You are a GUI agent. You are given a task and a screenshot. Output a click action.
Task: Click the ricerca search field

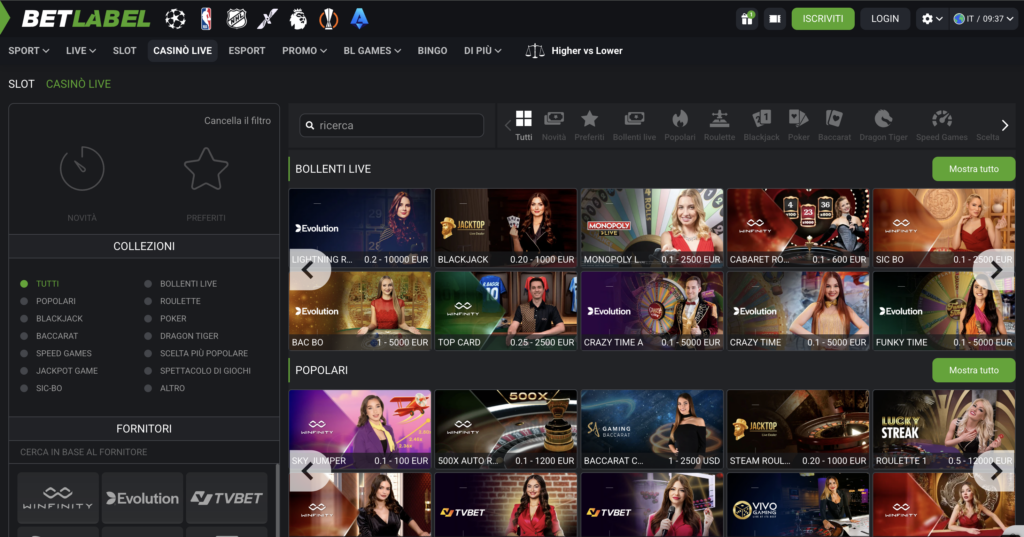(x=392, y=125)
